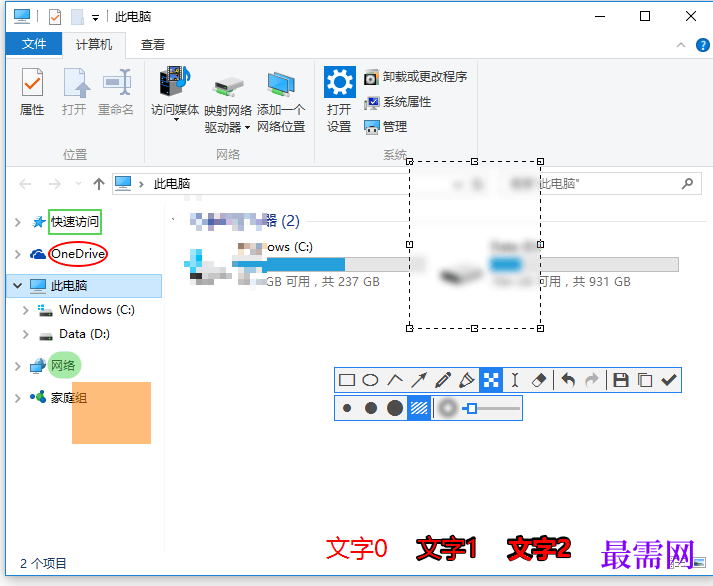The image size is (713, 586).
Task: Open Explorer help question mark icon
Action: [x=703, y=45]
